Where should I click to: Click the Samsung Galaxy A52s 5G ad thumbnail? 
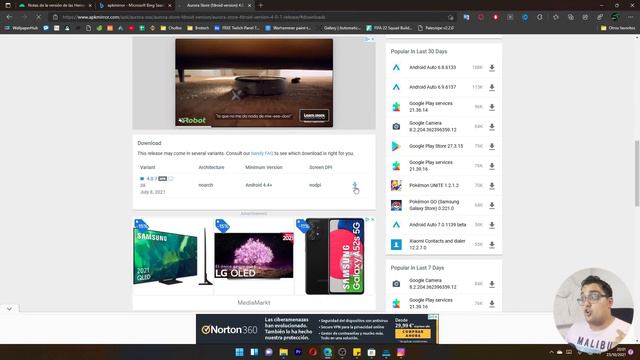[x=335, y=256]
